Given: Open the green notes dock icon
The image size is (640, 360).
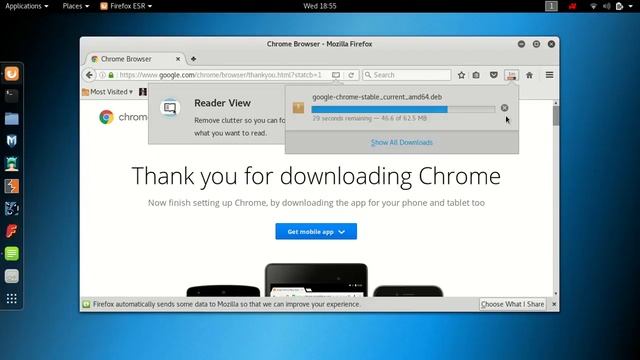Looking at the screenshot, I should (x=11, y=253).
